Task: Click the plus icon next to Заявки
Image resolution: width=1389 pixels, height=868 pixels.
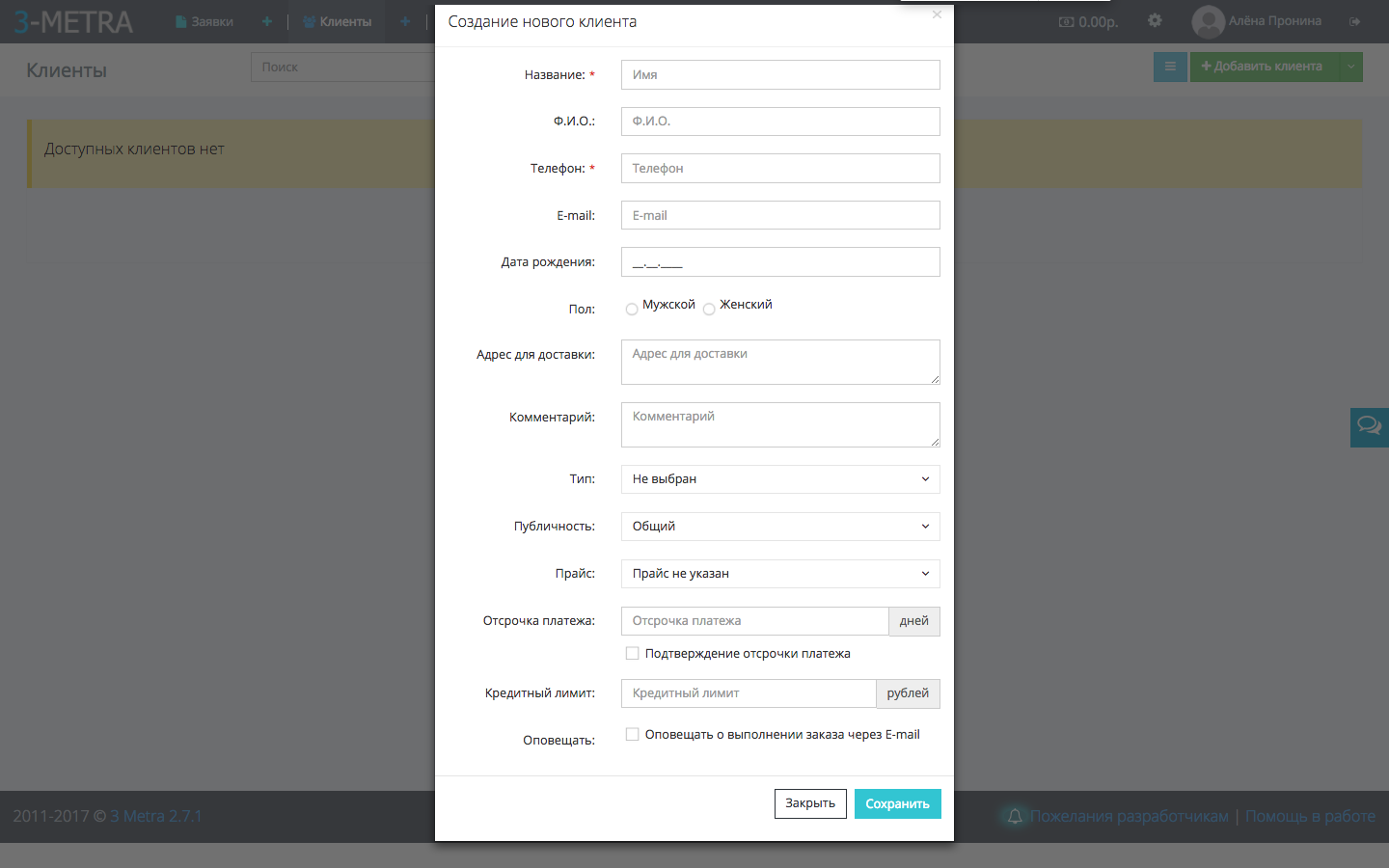Action: [267, 21]
